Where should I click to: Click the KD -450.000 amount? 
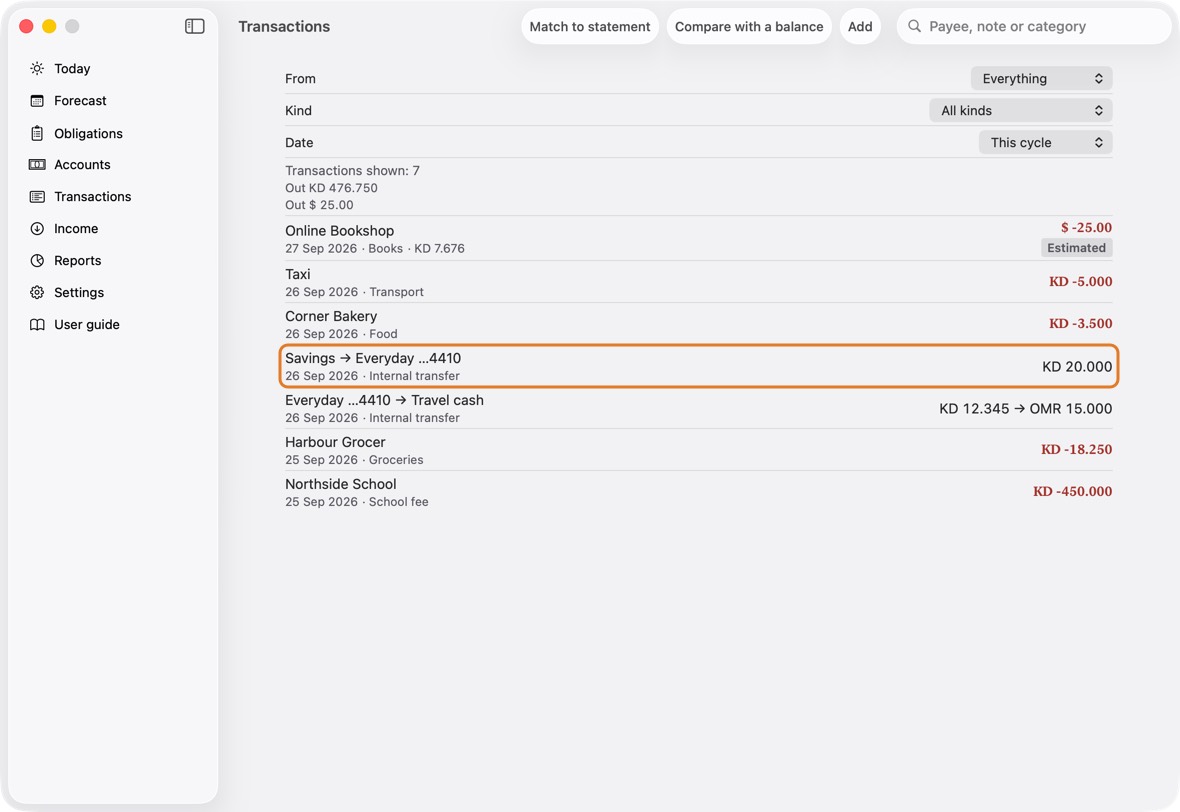pyautogui.click(x=1072, y=491)
